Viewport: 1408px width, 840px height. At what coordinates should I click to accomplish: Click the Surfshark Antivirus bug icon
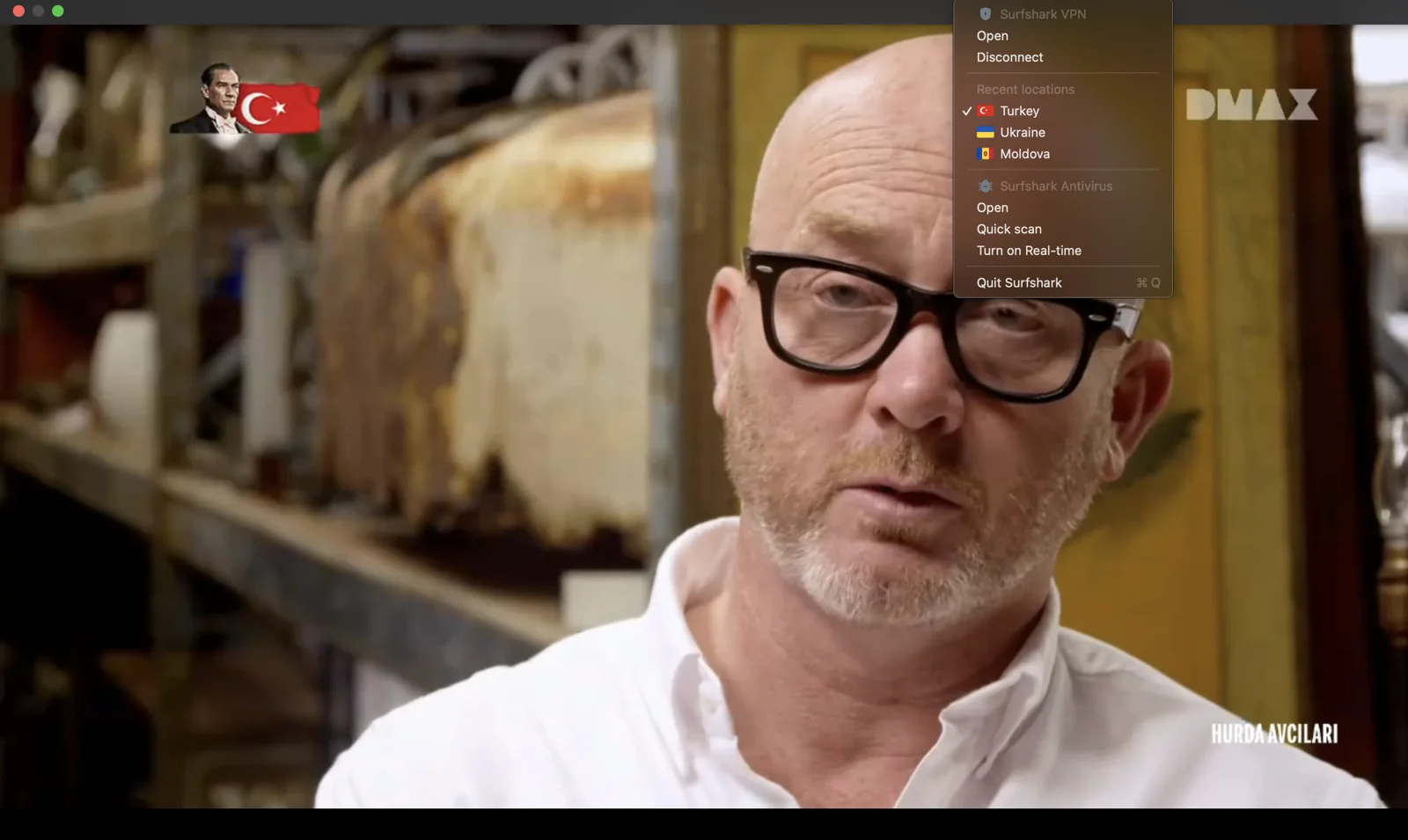click(x=985, y=186)
